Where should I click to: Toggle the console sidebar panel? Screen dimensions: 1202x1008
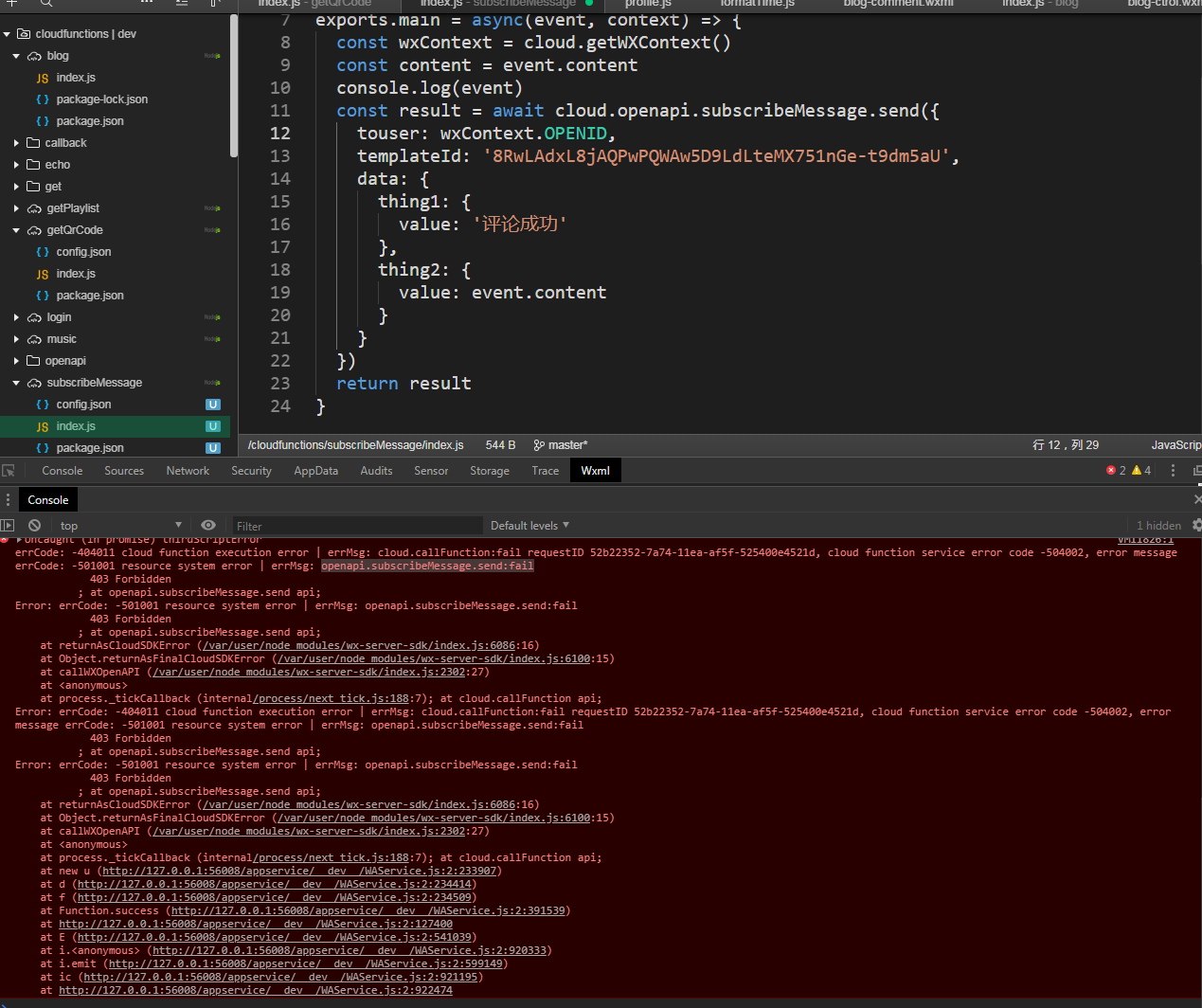point(8,525)
